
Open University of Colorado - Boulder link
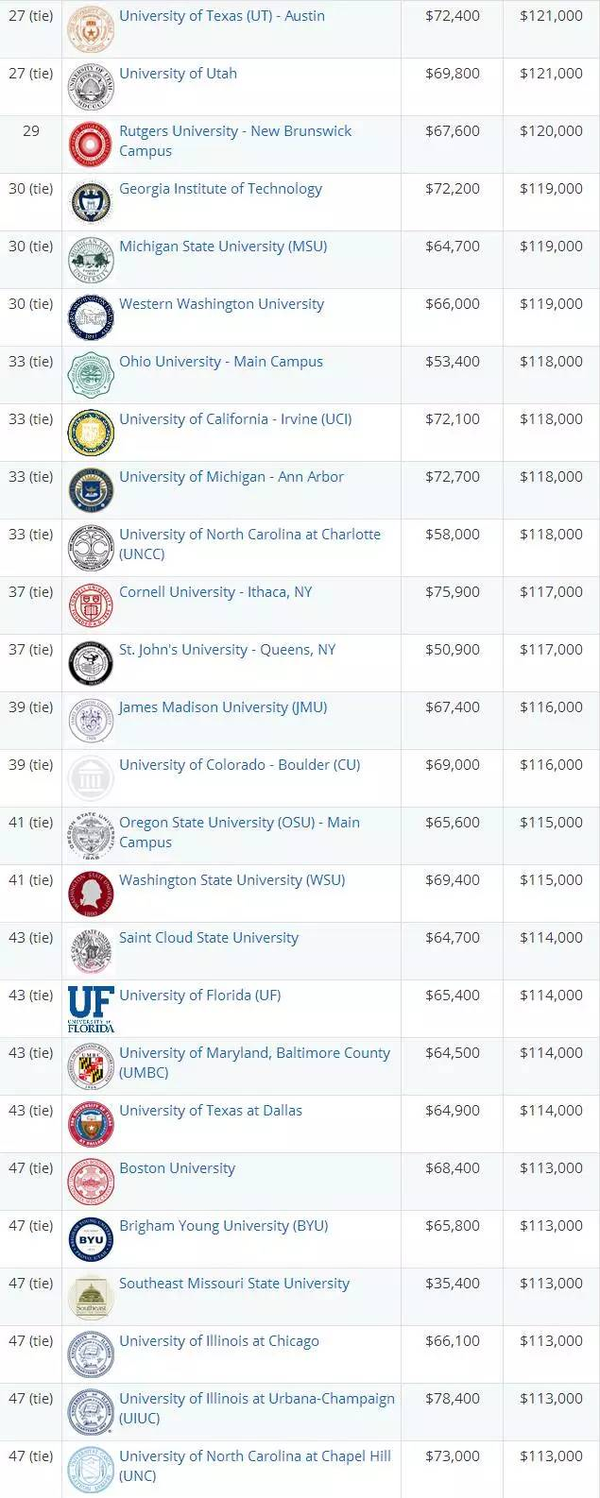(239, 765)
